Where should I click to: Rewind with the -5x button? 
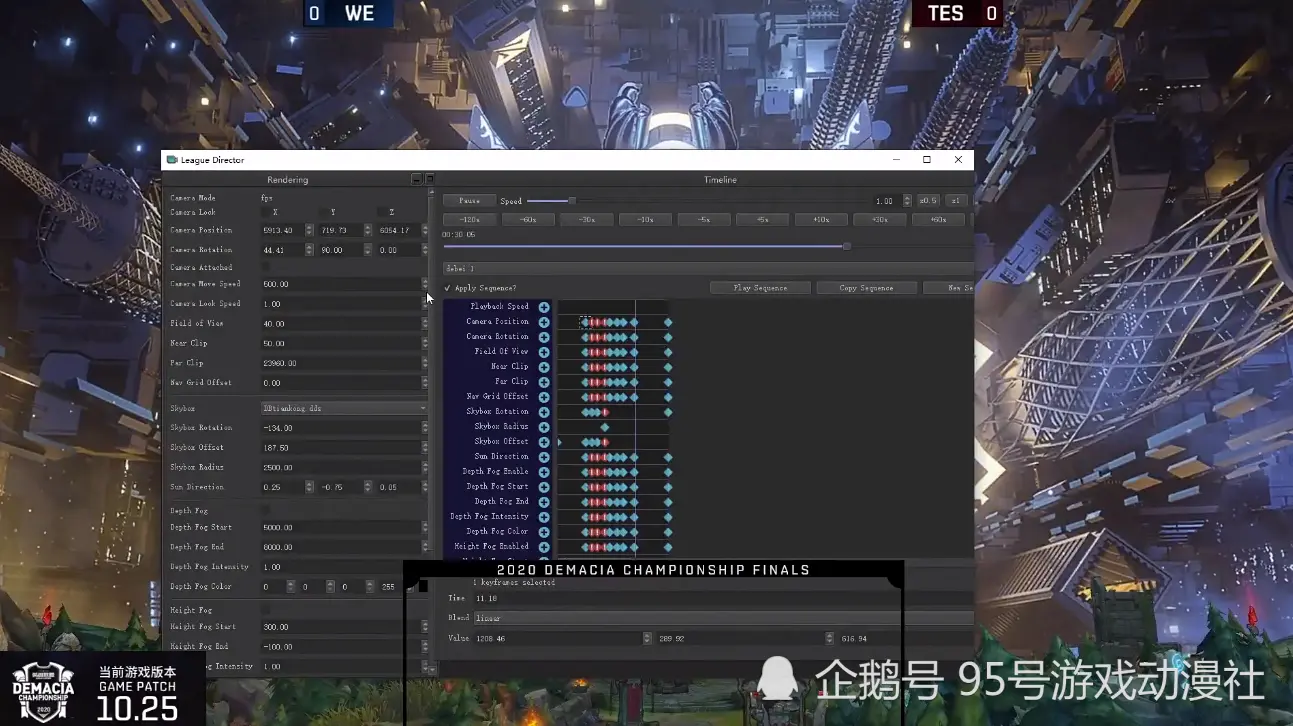coord(704,220)
